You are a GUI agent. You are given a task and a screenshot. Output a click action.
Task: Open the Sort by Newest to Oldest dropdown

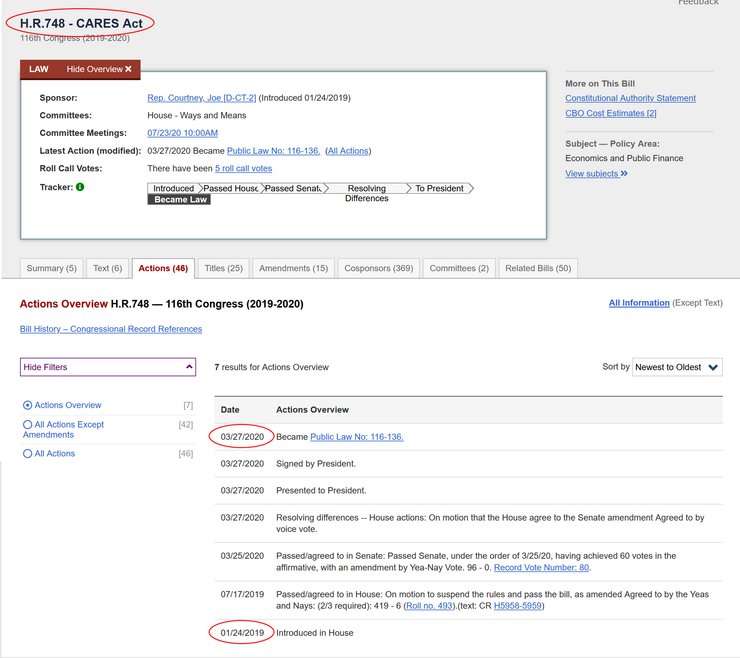coord(677,367)
